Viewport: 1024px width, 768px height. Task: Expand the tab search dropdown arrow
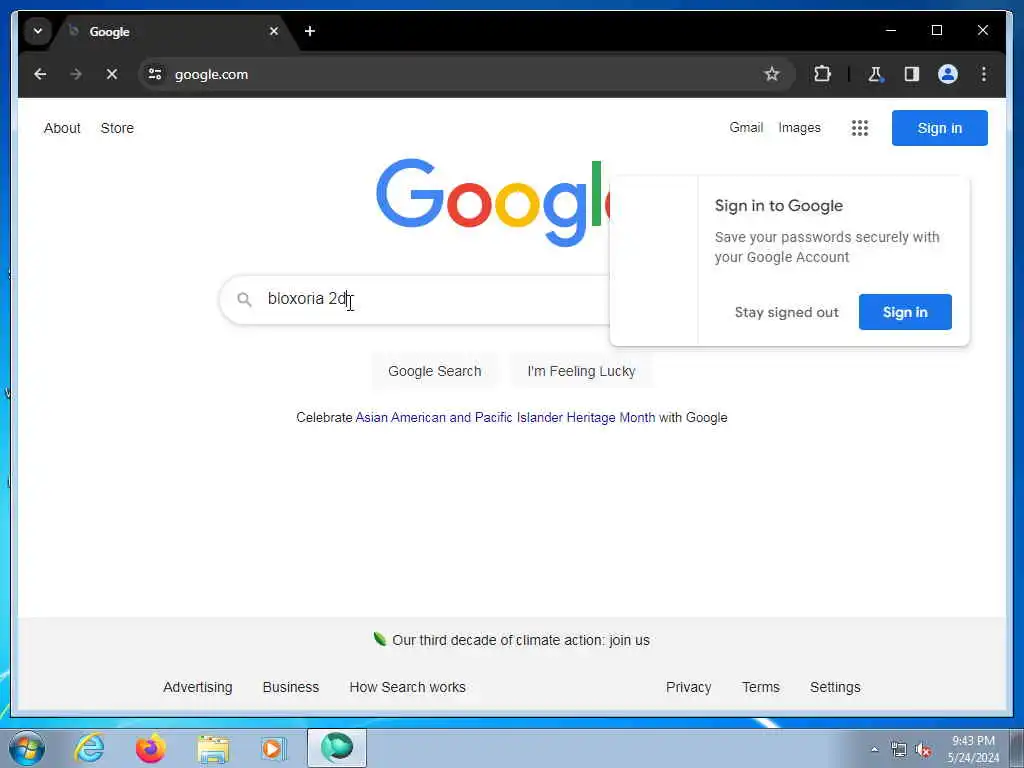tap(38, 31)
